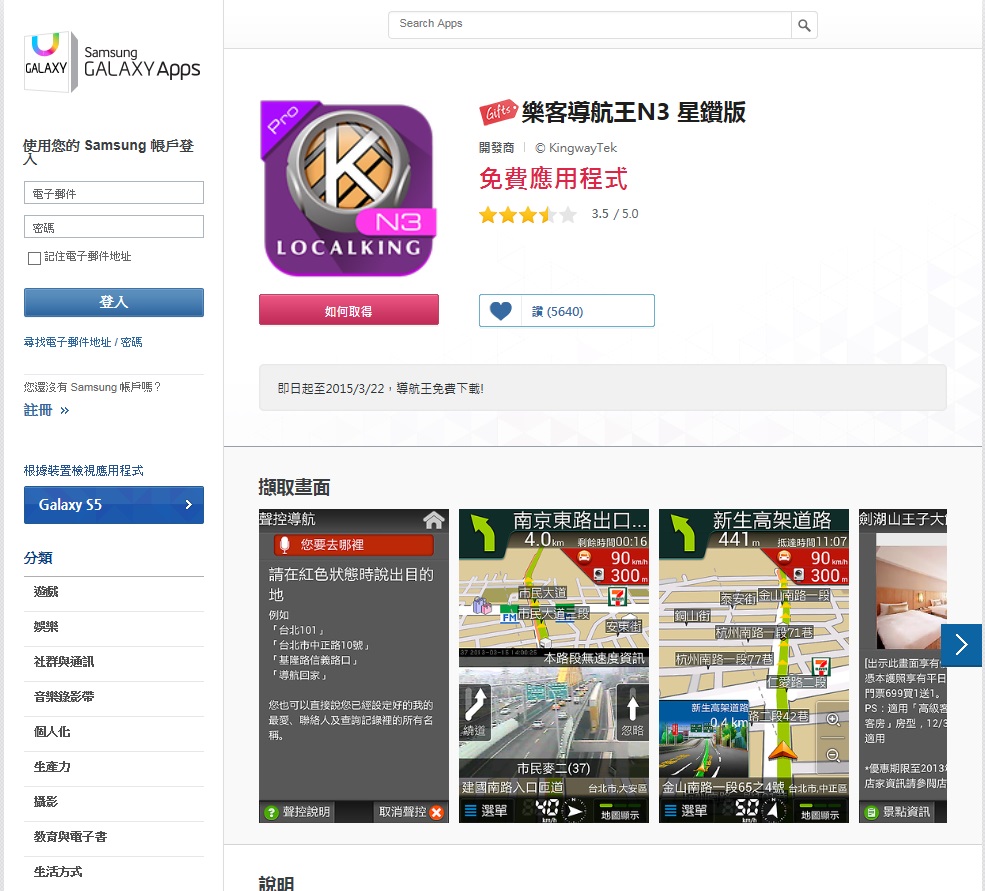Click the 3.5 / 5.0 rating text
The image size is (985, 891).
pyautogui.click(x=614, y=214)
